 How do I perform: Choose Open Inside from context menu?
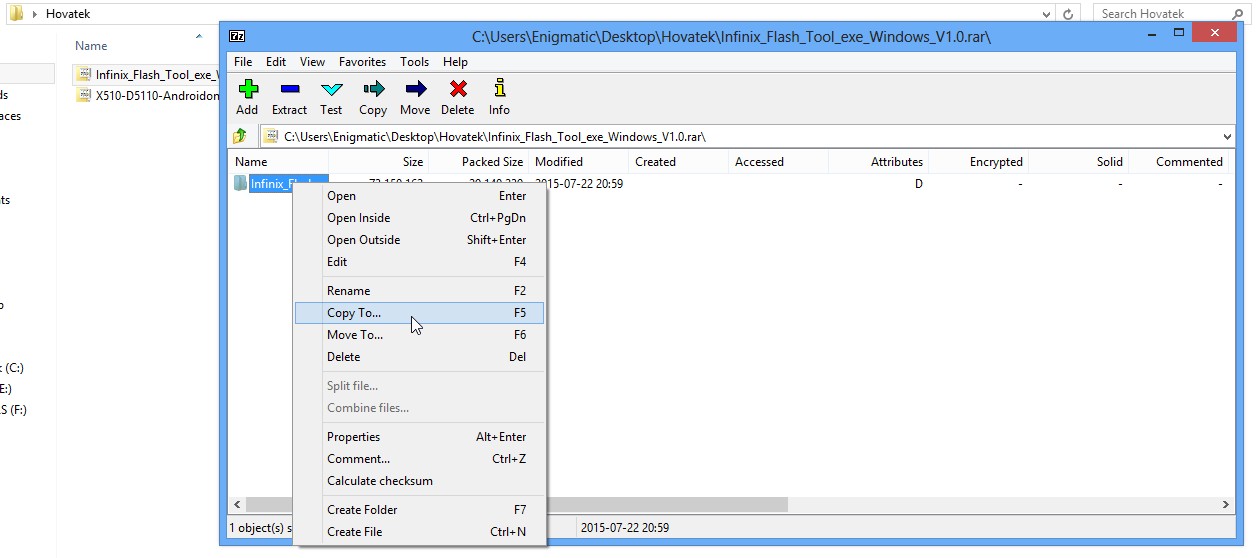pyautogui.click(x=419, y=218)
